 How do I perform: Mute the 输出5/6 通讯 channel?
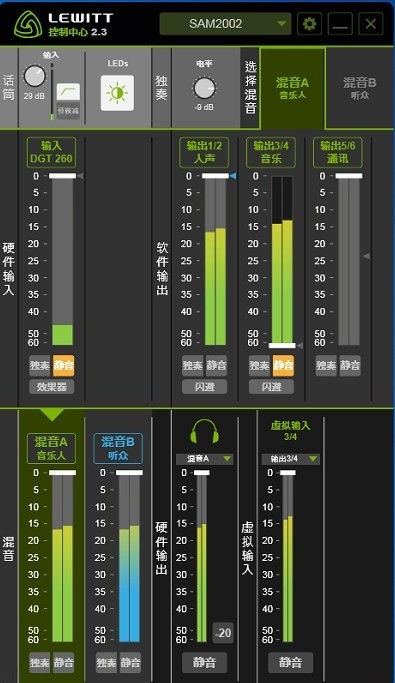350,365
